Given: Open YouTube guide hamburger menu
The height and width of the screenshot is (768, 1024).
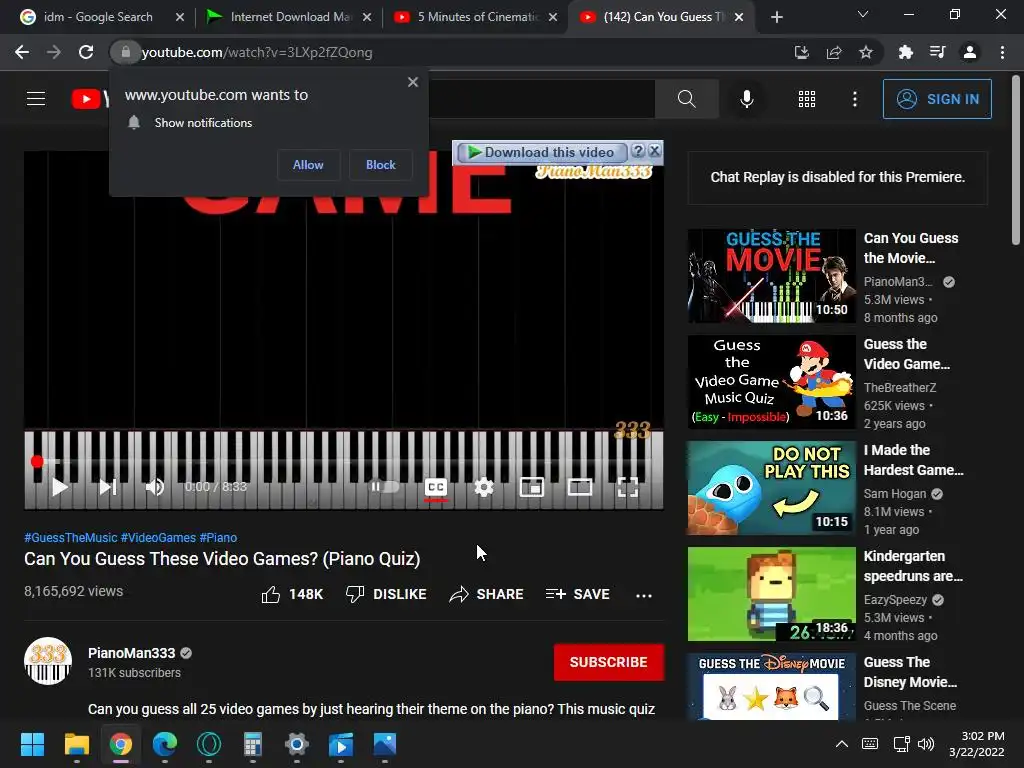Looking at the screenshot, I should click(36, 99).
